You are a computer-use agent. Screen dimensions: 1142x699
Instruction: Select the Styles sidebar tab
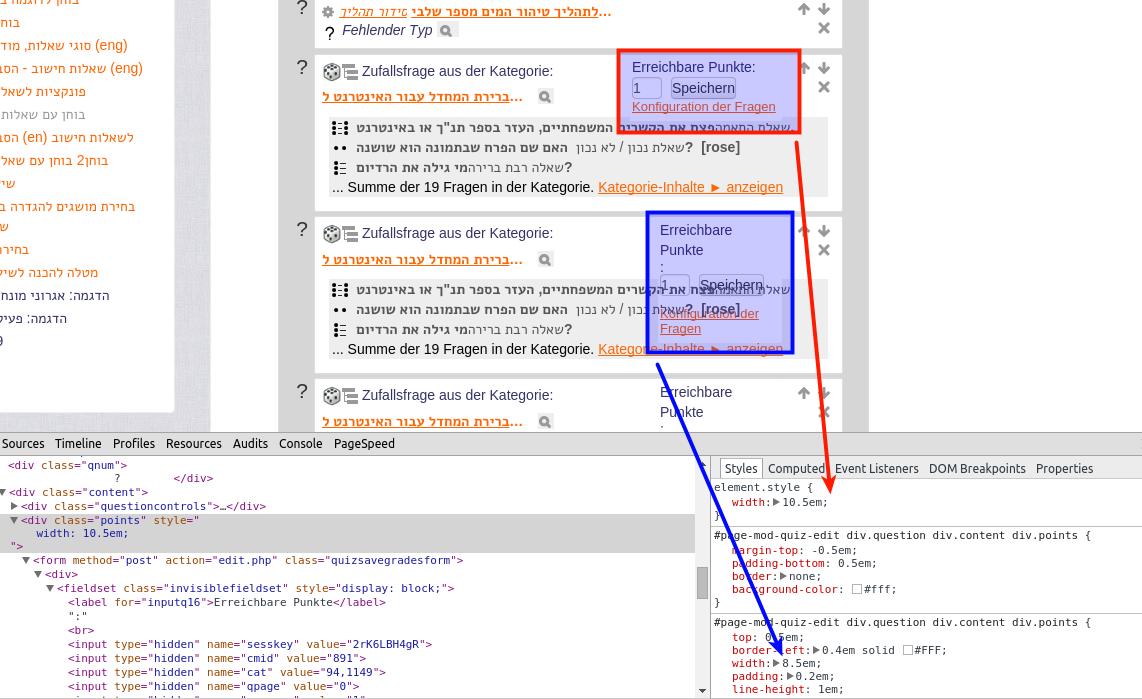tap(741, 469)
